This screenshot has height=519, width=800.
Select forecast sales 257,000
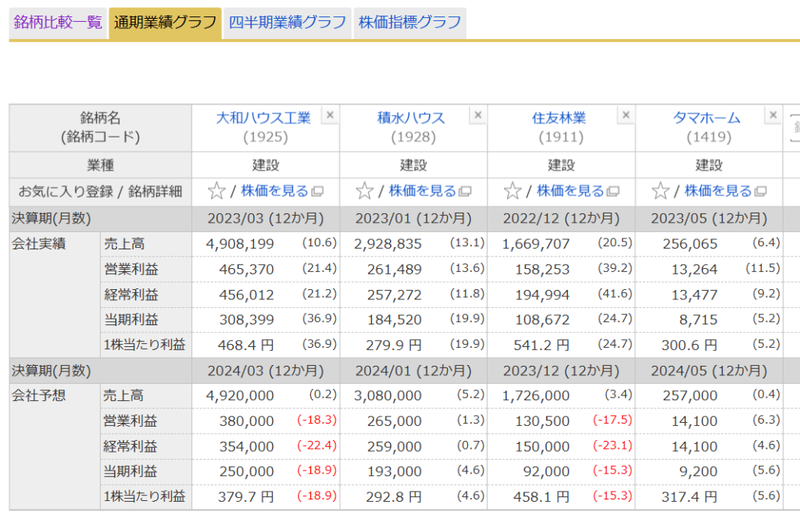pyautogui.click(x=690, y=396)
